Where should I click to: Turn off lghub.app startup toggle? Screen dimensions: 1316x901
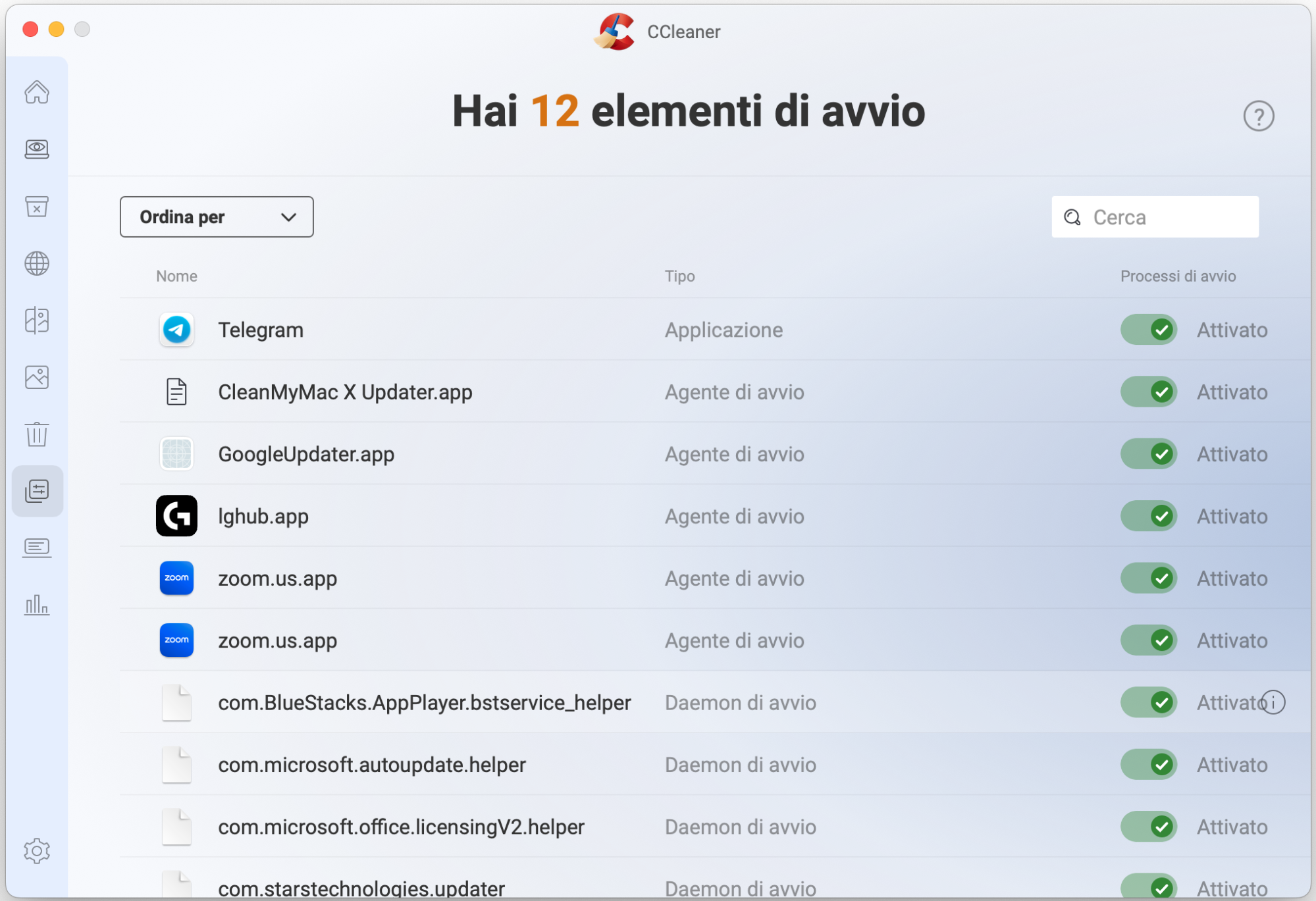(x=1149, y=516)
